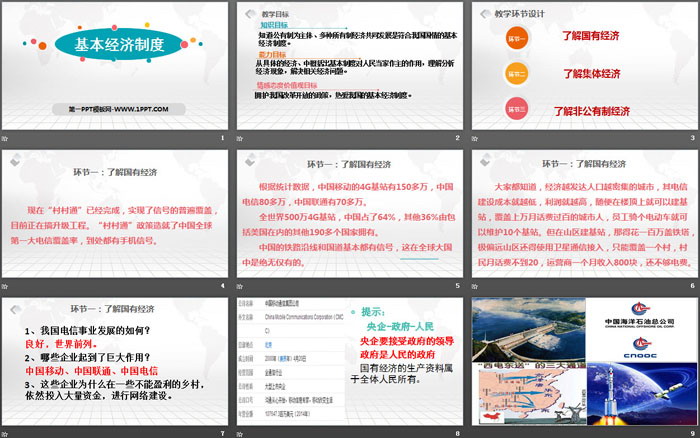Click the WWW.1PPT.COM subtitle on slide 1
The image size is (700, 438).
pos(119,107)
